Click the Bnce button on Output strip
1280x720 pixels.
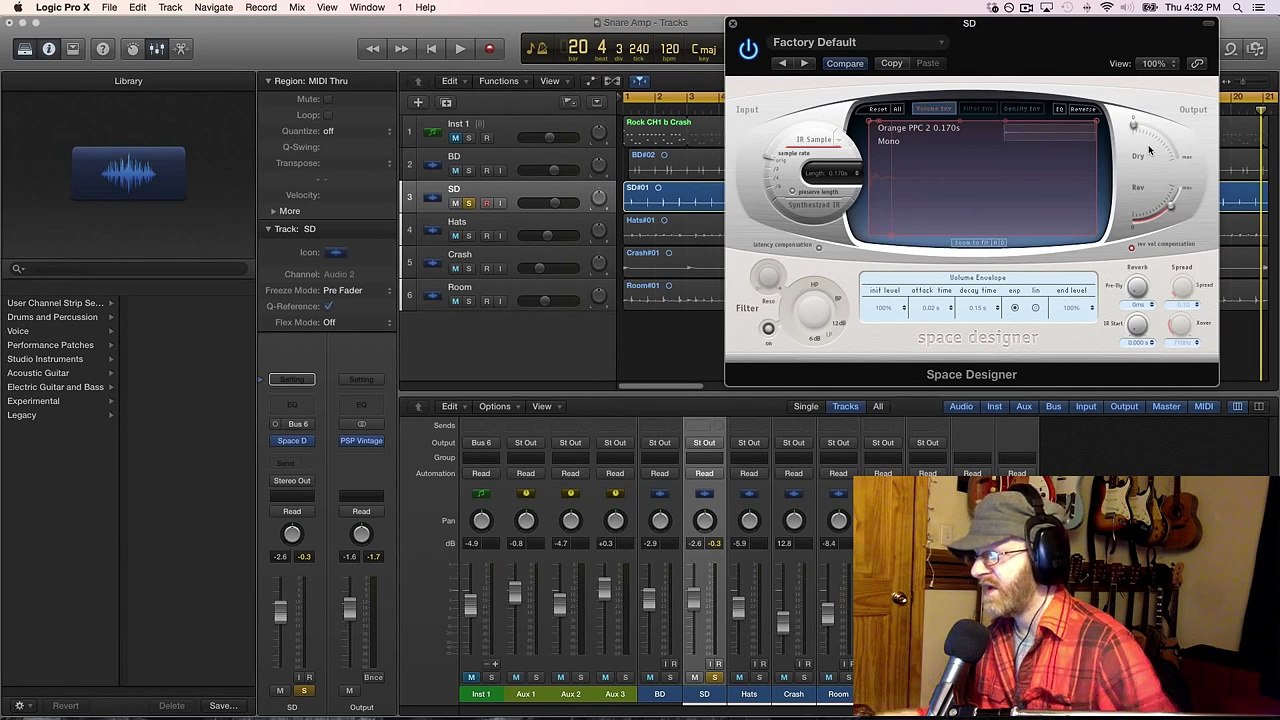click(x=373, y=678)
